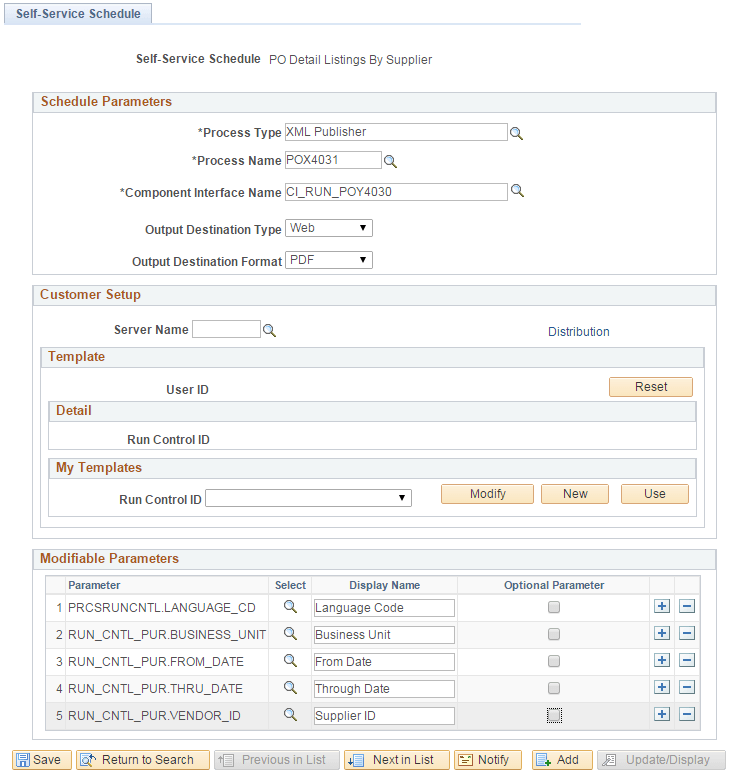Click Return to Search
Screen dimensions: 731x774
[143, 760]
